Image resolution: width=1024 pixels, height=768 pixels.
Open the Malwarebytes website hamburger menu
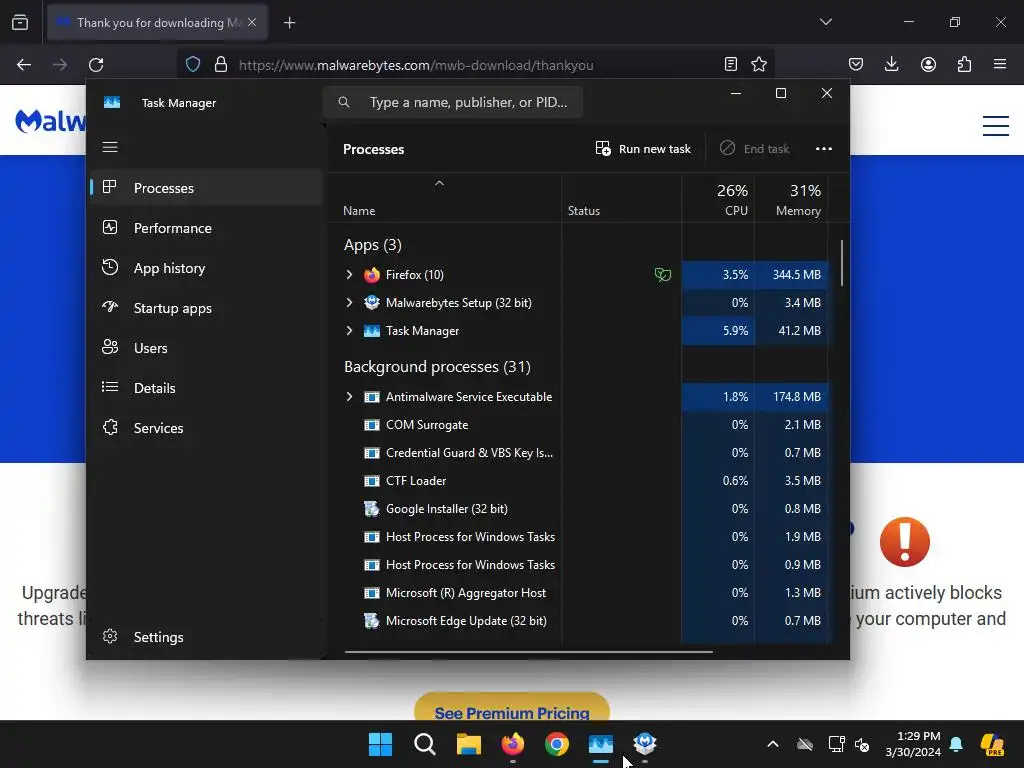point(996,125)
